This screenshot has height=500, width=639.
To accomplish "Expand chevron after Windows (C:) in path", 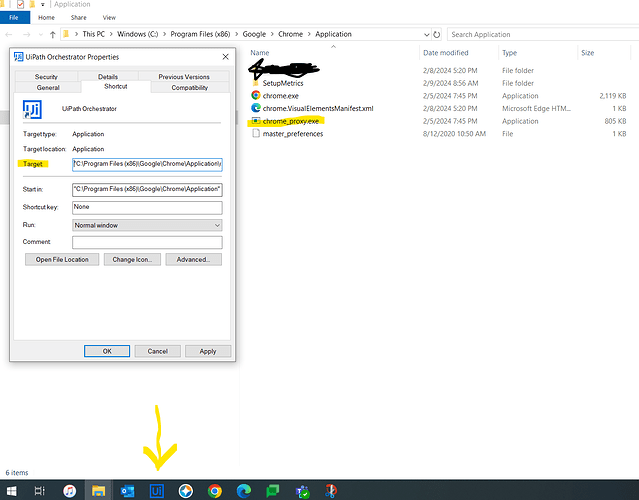I will pos(164,34).
